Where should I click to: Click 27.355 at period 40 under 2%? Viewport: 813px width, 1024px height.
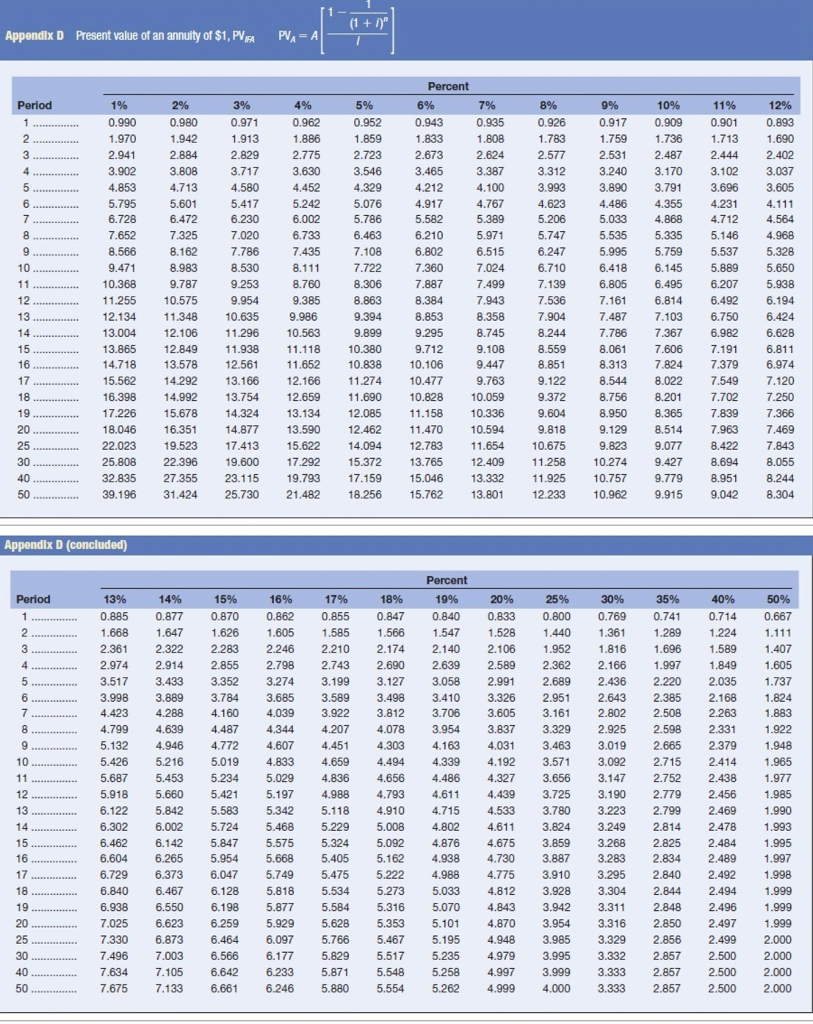pos(181,479)
